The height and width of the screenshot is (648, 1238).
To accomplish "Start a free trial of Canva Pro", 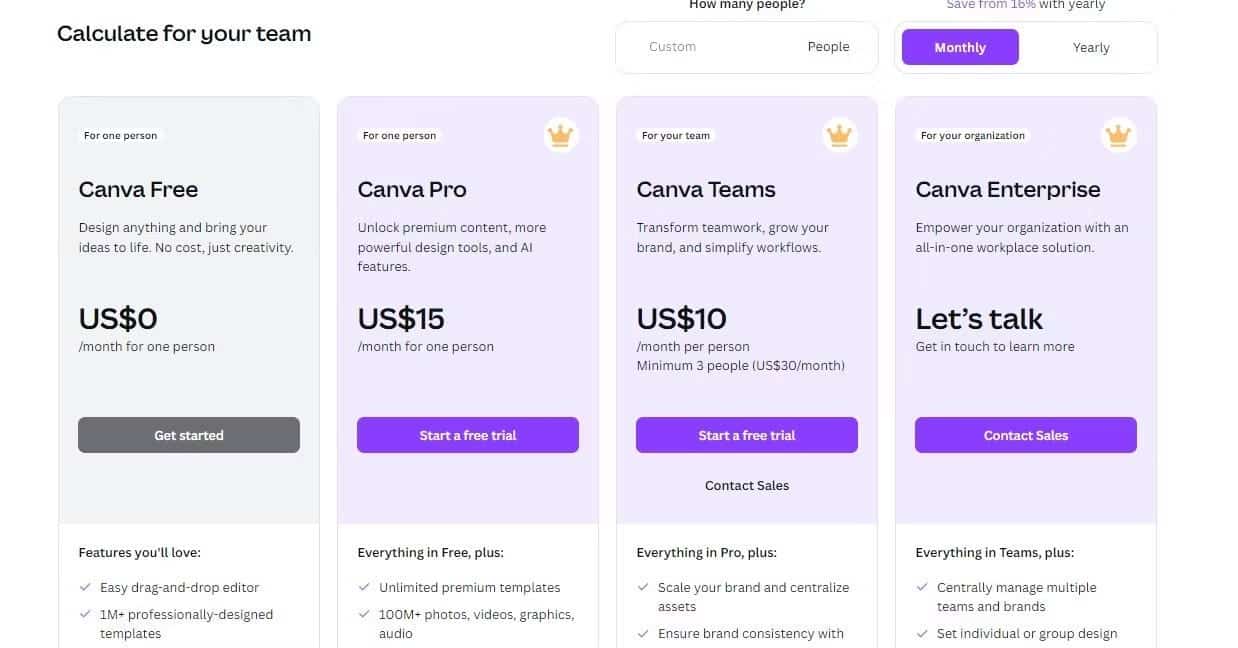I will point(468,435).
